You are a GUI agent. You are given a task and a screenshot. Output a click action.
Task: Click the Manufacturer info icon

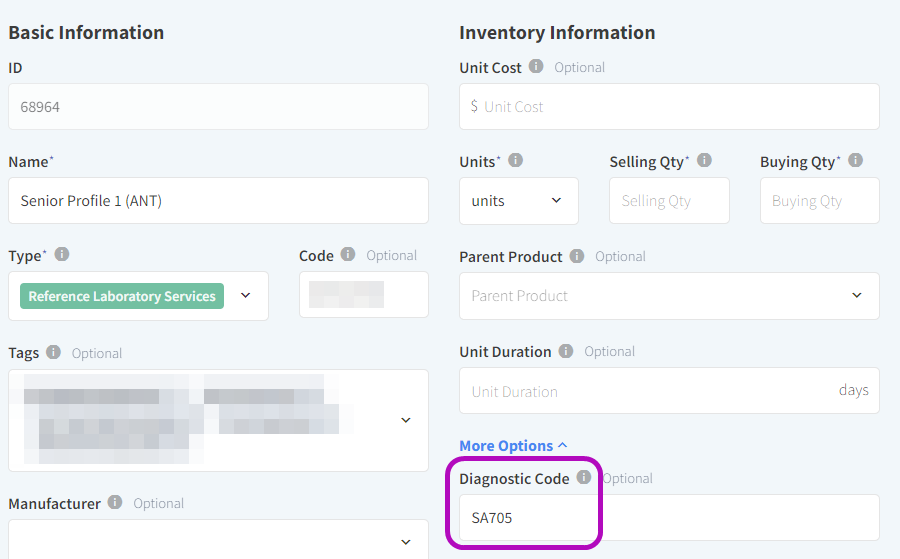pyautogui.click(x=115, y=503)
